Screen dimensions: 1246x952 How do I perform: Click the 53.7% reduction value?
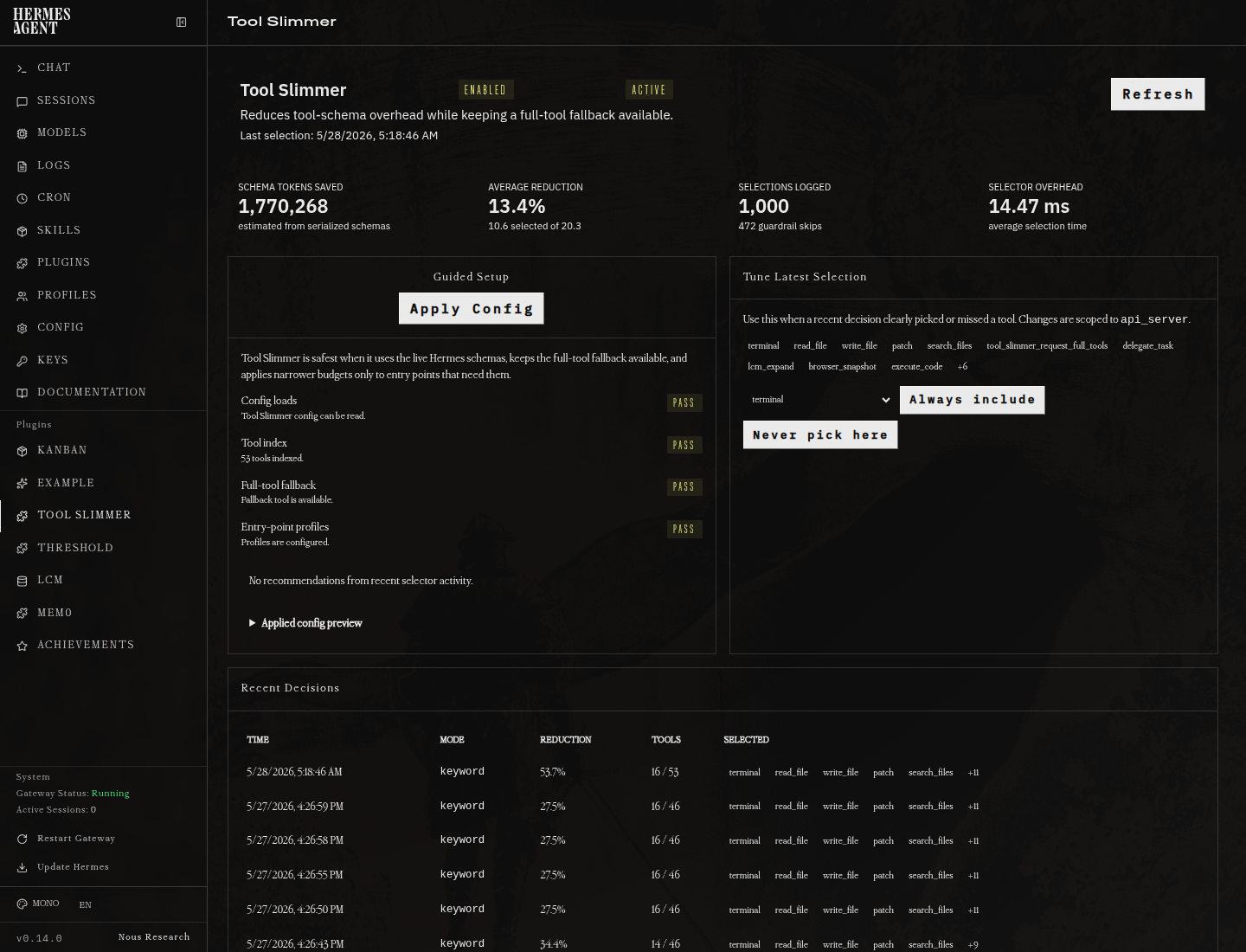coord(553,772)
